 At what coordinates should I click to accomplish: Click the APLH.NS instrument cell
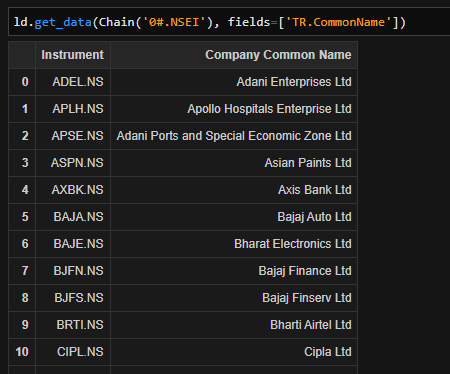click(x=73, y=109)
